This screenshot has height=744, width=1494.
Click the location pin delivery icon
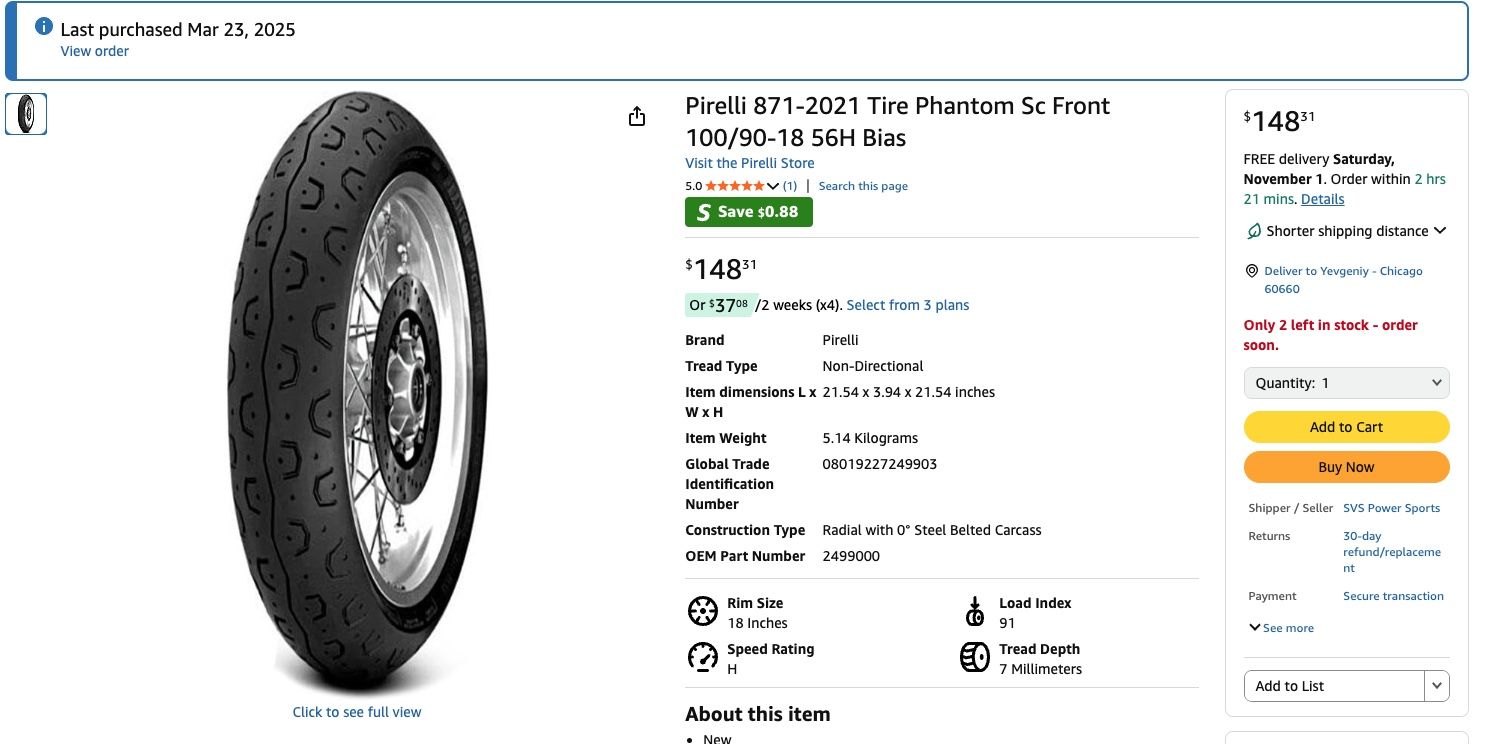(1251, 271)
